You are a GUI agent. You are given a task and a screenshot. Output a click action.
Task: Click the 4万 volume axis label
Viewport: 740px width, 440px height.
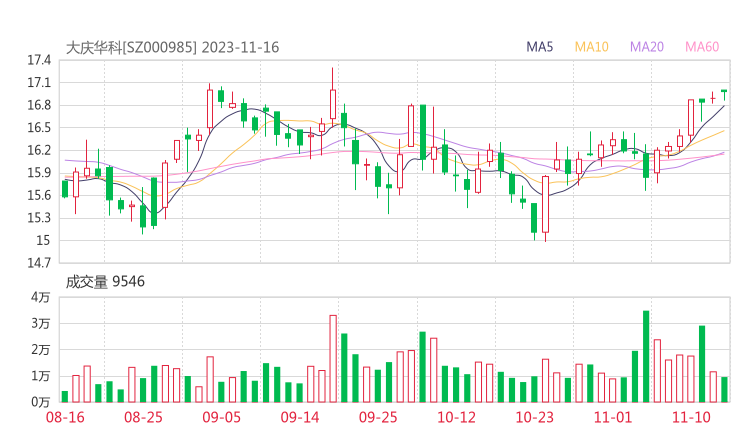coord(41,297)
